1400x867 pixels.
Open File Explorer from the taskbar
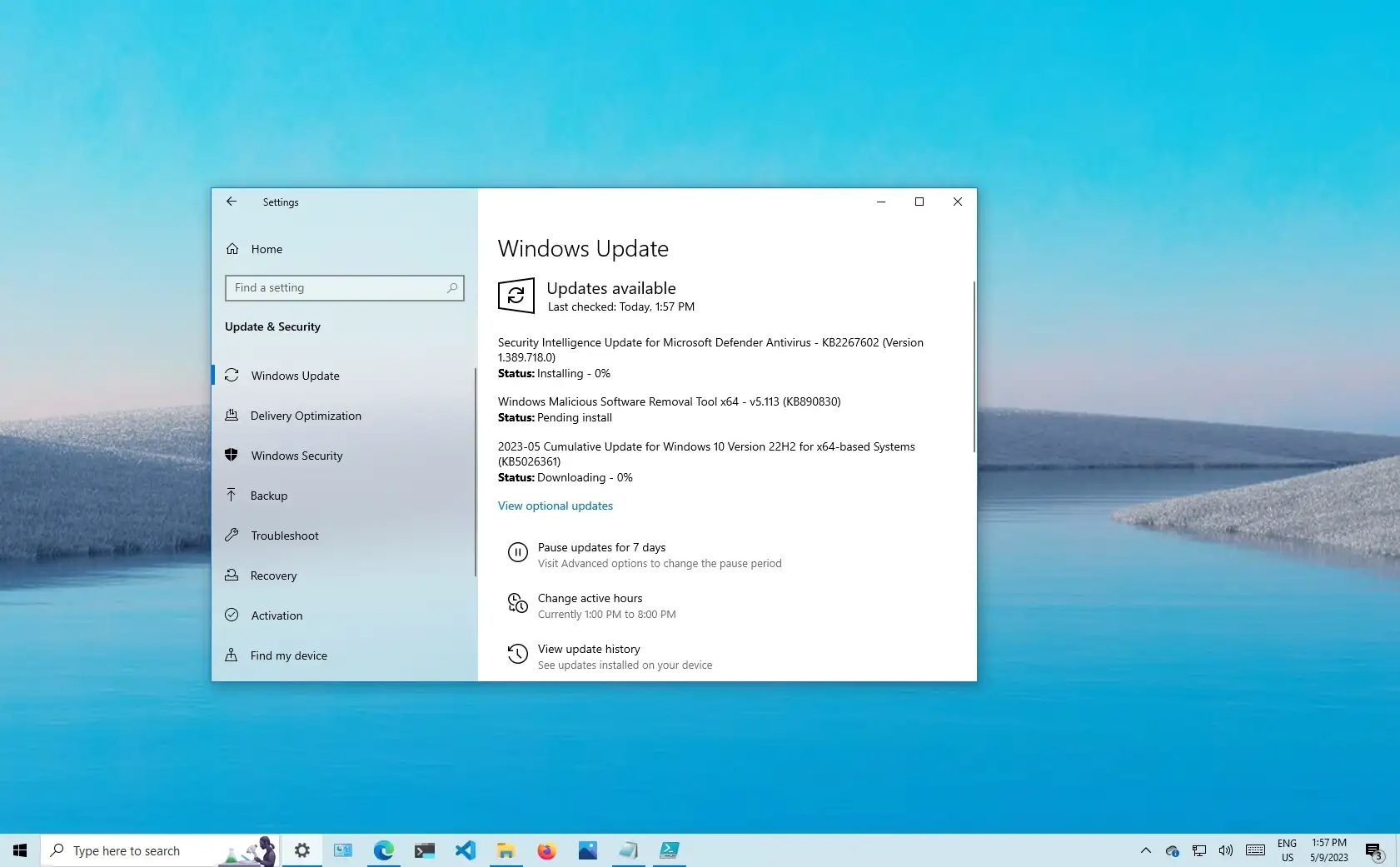pyautogui.click(x=506, y=850)
